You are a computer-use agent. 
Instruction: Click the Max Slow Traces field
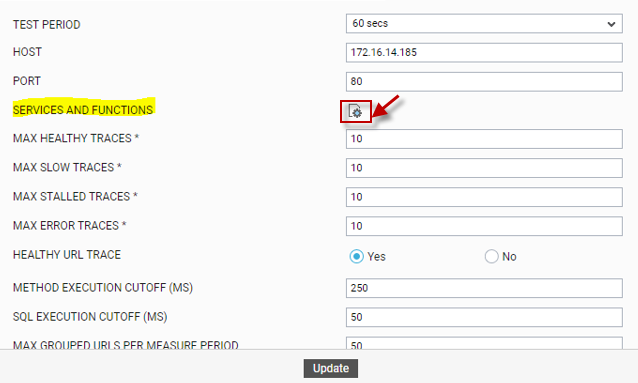click(x=484, y=168)
